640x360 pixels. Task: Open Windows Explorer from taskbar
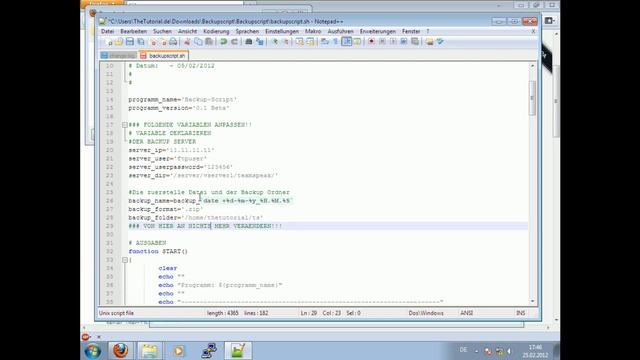(150, 351)
